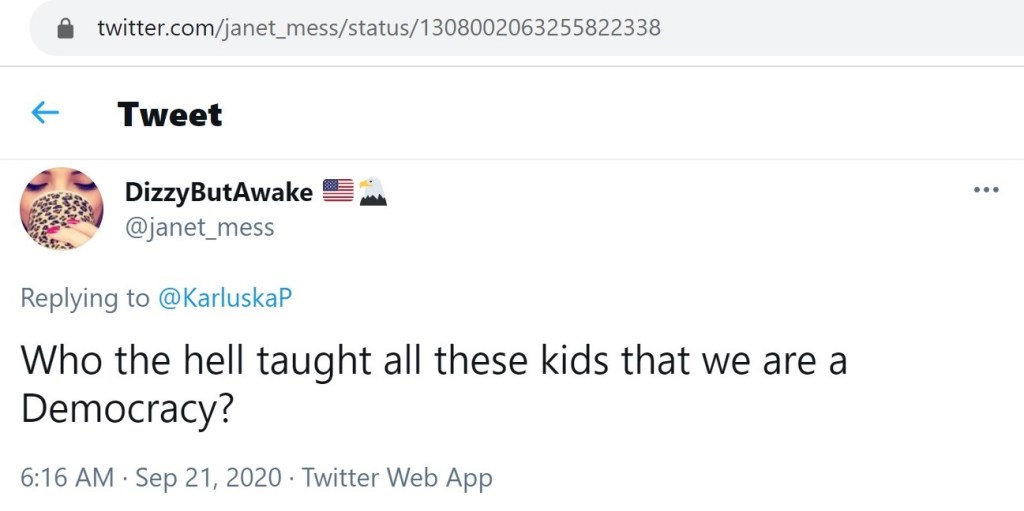Screen dimensions: 1024x511
Task: Click the Twitter Web App source link
Action: click(x=397, y=478)
